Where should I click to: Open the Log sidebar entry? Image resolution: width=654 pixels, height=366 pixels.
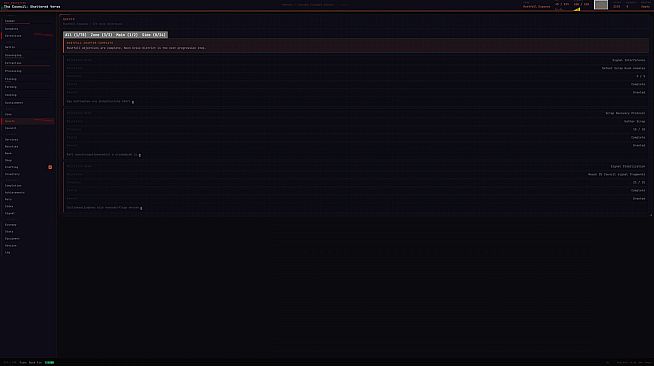pyautogui.click(x=8, y=253)
